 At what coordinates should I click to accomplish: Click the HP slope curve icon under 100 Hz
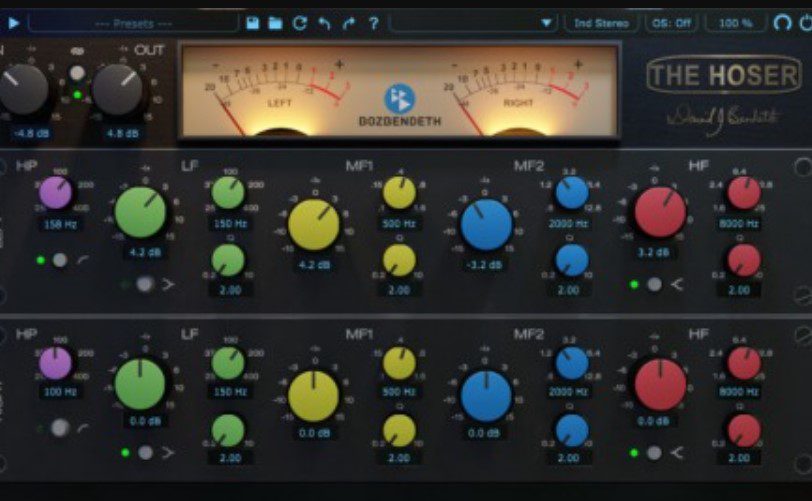point(83,427)
